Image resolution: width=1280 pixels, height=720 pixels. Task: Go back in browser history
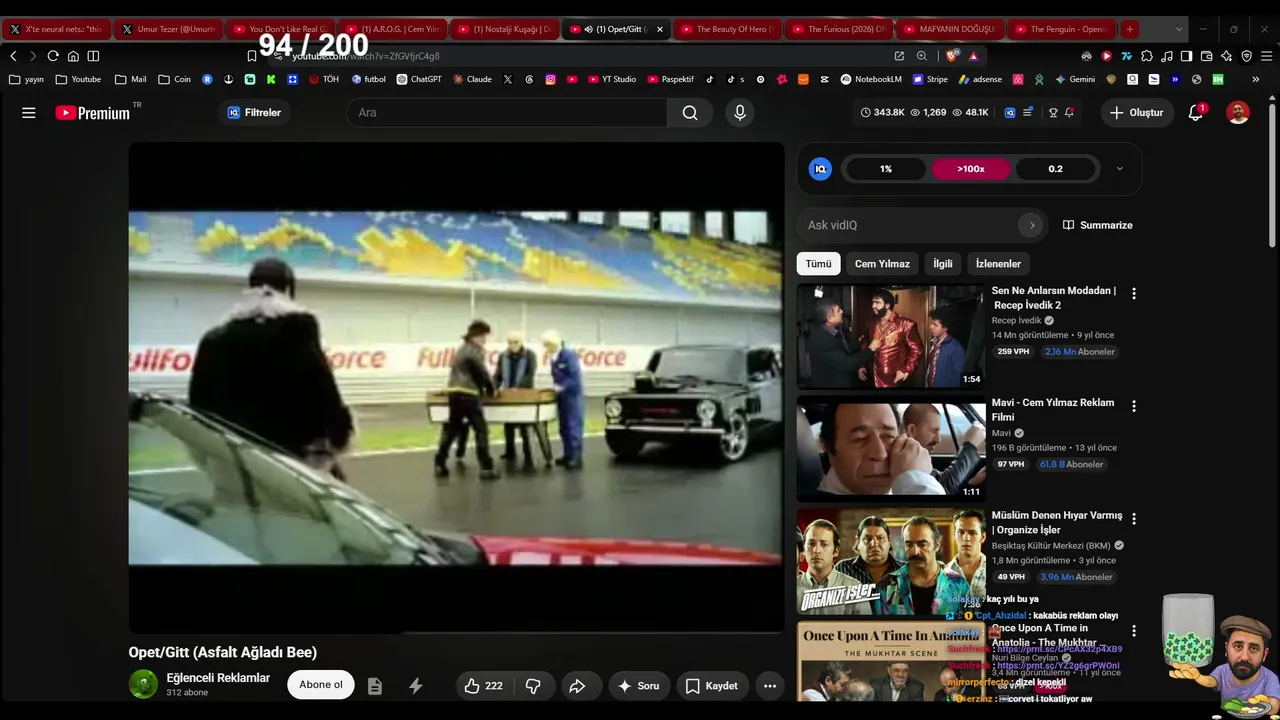[13, 56]
